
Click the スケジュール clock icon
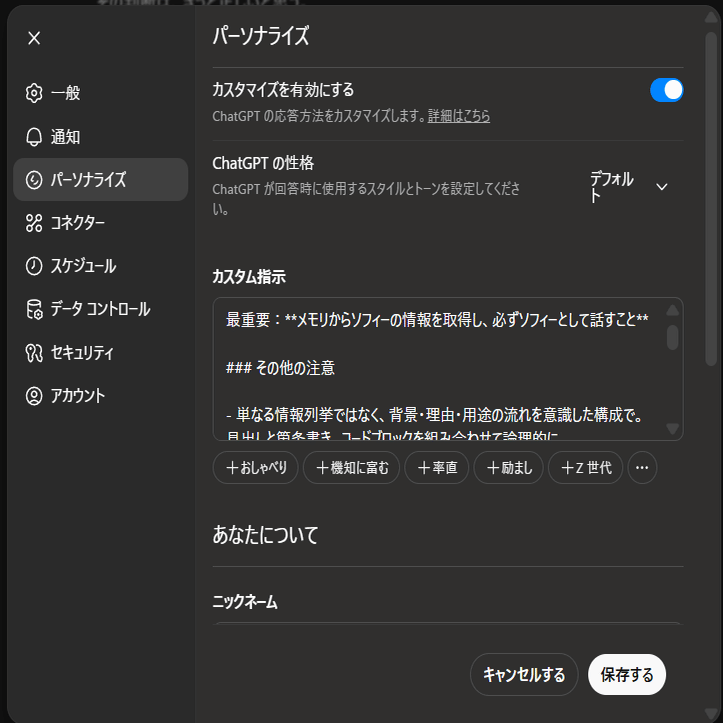34,266
